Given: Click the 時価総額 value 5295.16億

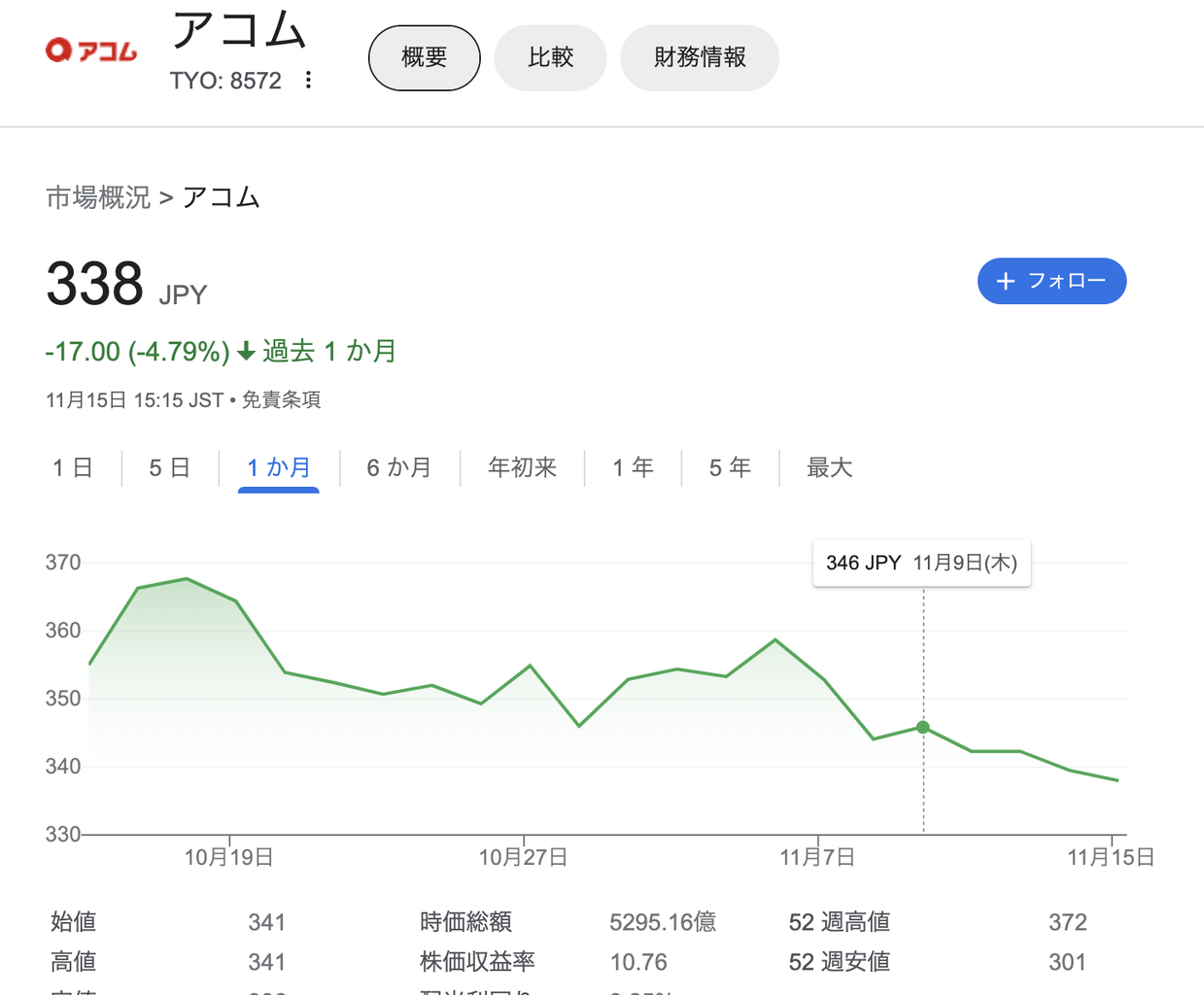Looking at the screenshot, I should 663,922.
